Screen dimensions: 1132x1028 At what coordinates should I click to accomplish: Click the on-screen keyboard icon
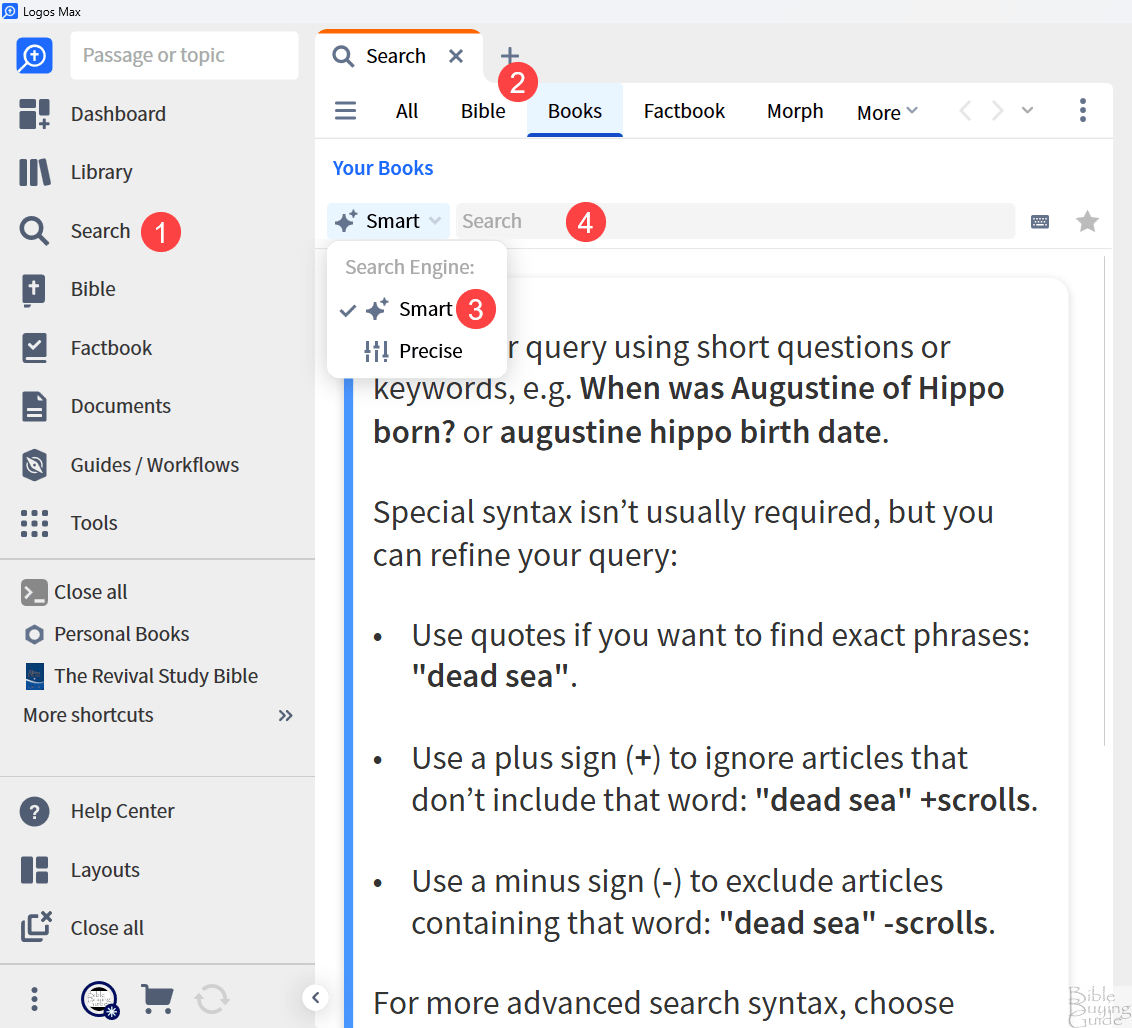coord(1040,222)
